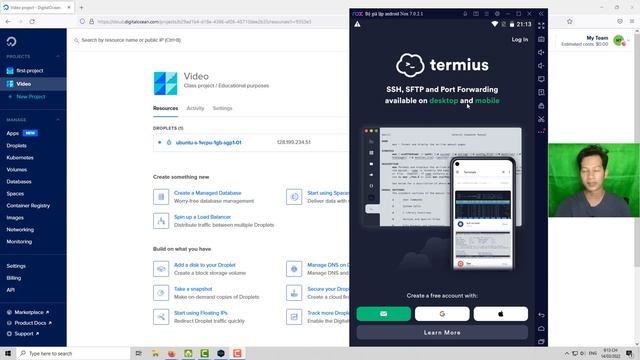The image size is (640, 360).
Task: Click the droplet IP address 128.199.234.51
Action: pos(293,142)
